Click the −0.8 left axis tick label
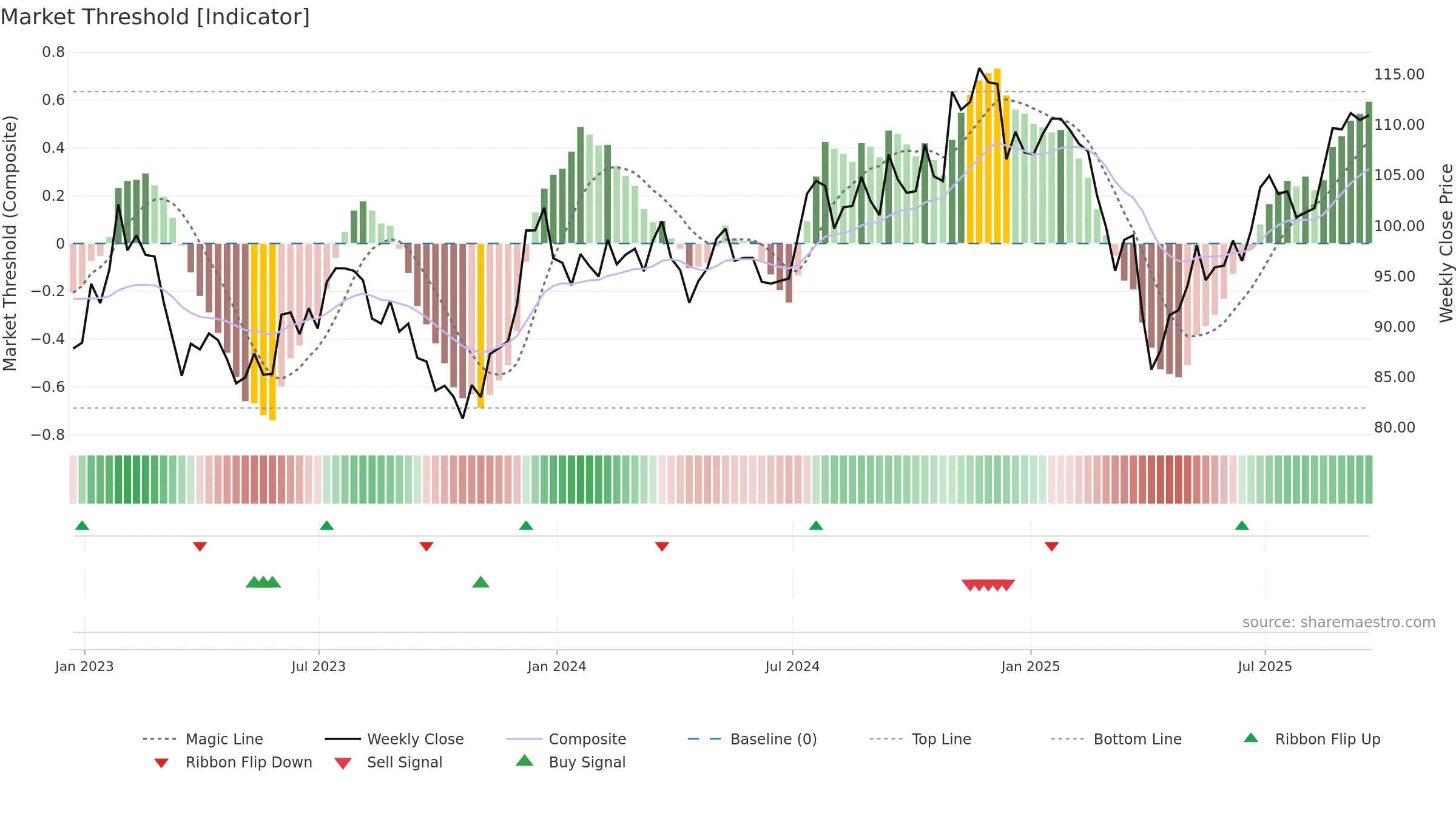This screenshot has height=819, width=1456. [48, 435]
